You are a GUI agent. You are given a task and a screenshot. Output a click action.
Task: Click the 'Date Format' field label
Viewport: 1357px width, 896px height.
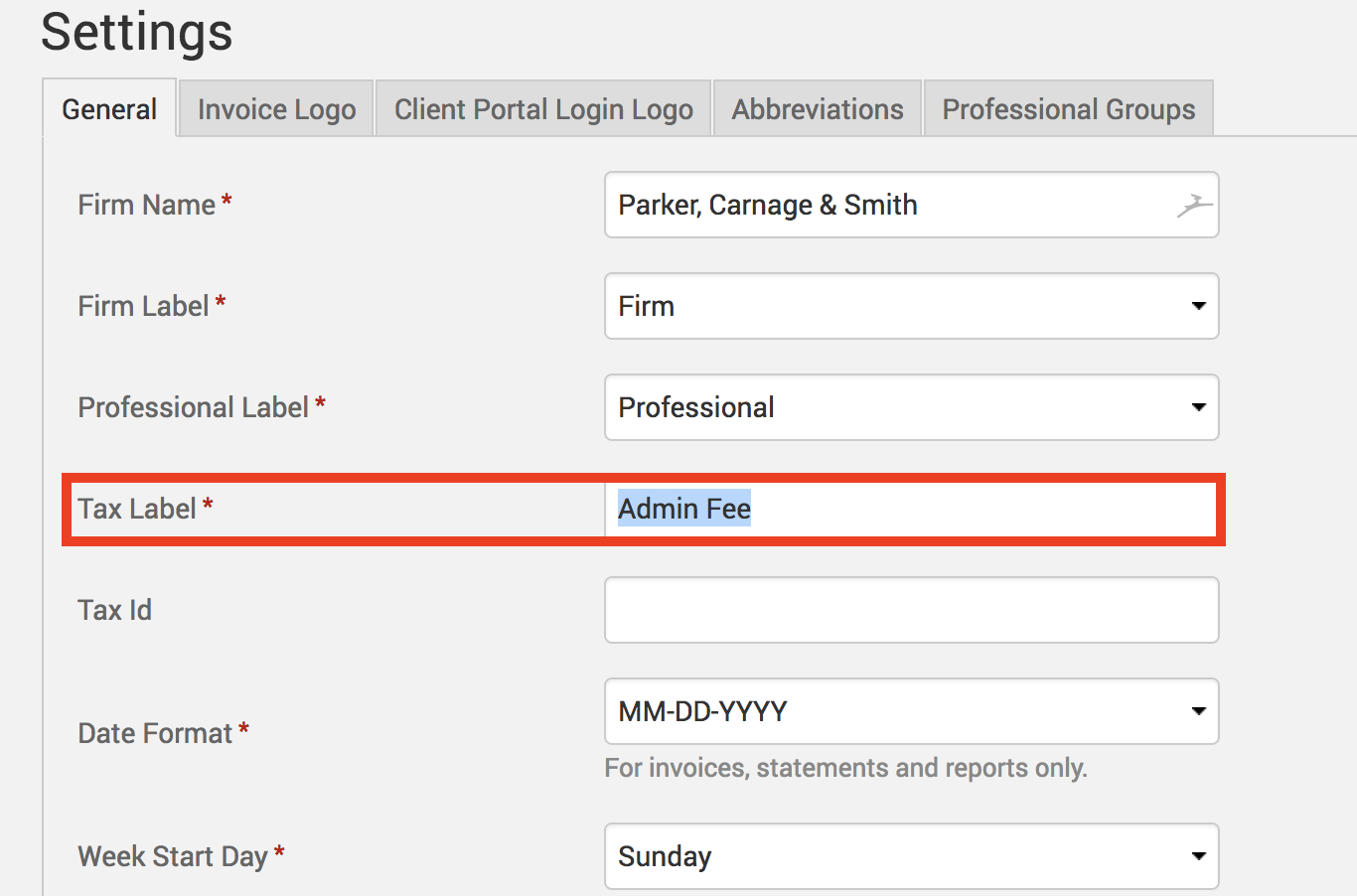click(155, 734)
